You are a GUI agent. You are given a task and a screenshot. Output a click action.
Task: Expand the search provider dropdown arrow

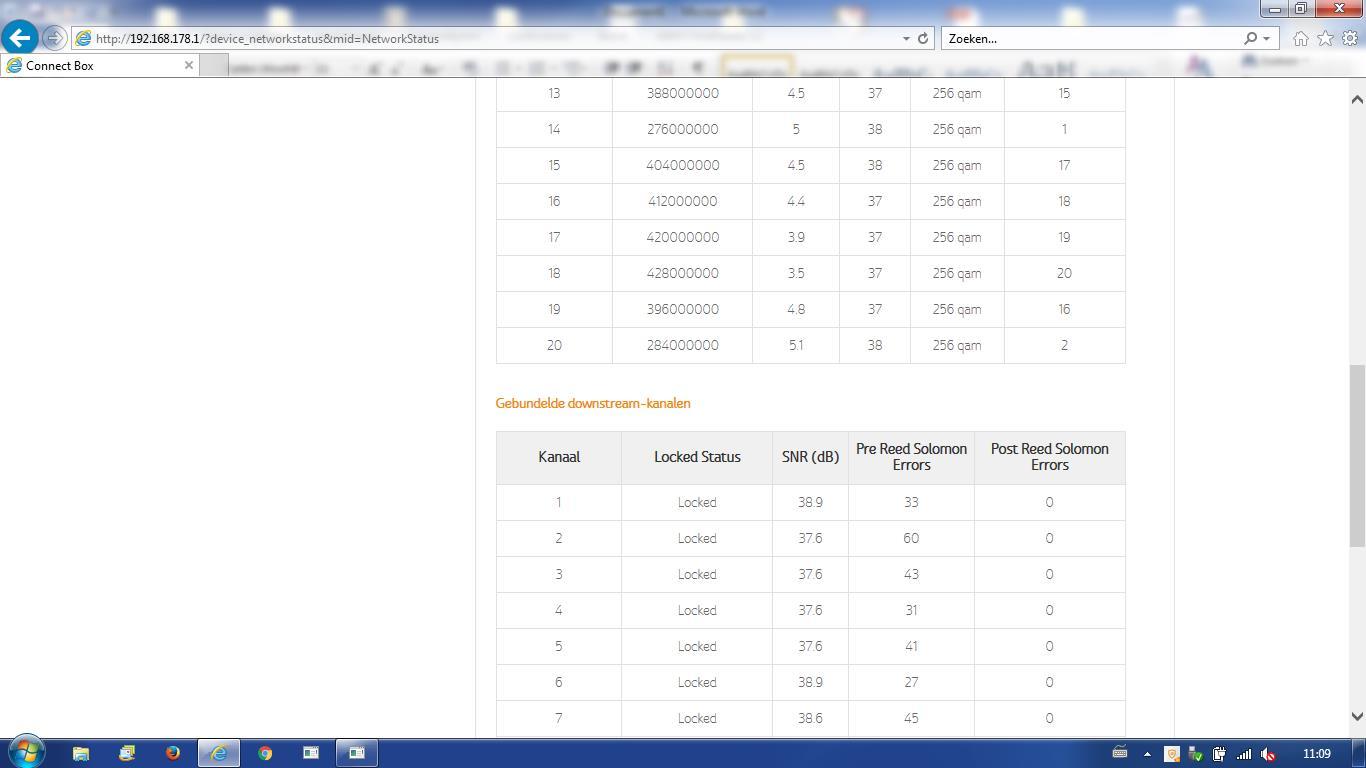(x=1266, y=39)
